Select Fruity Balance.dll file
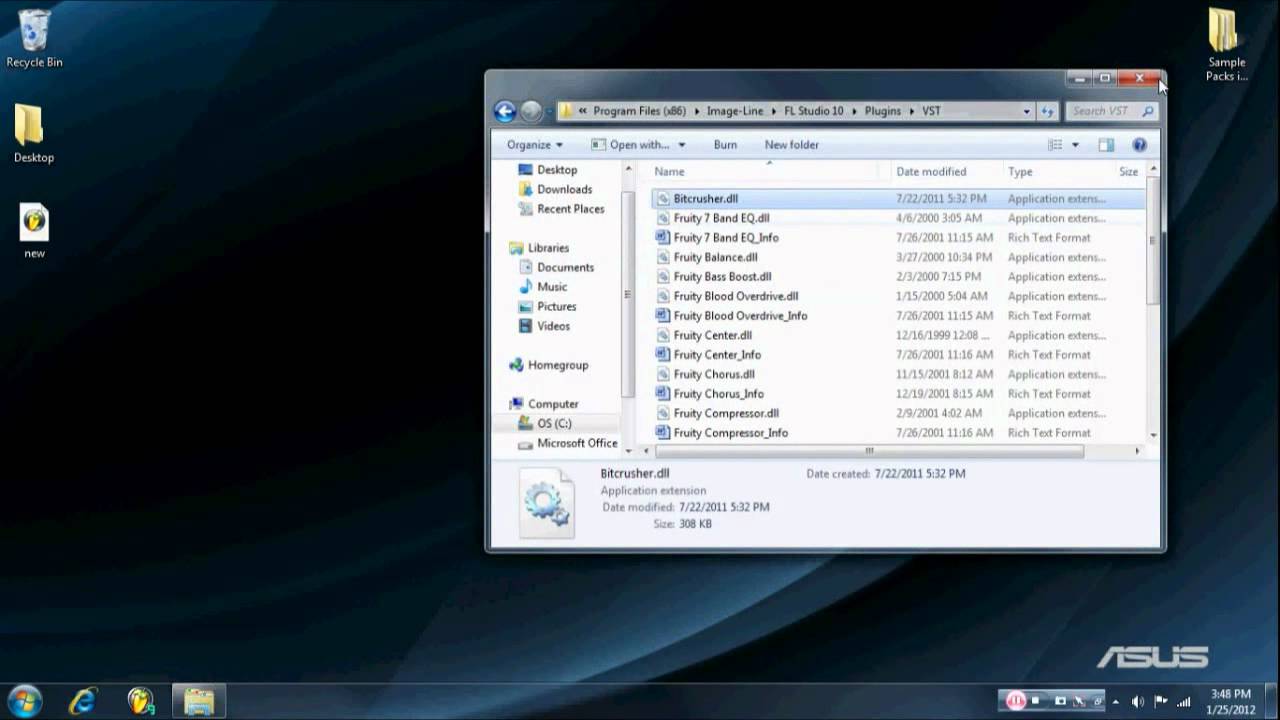Image resolution: width=1280 pixels, height=720 pixels. [x=897, y=257]
